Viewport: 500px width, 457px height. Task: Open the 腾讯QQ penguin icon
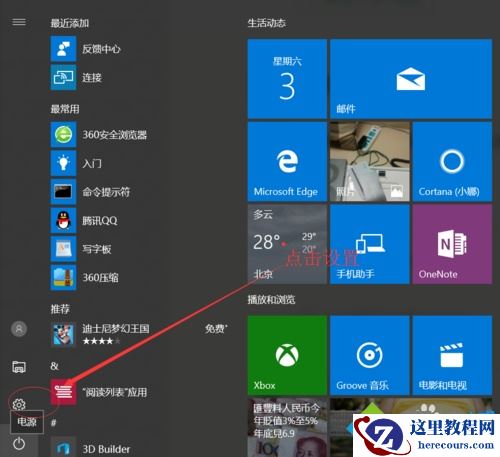(63, 220)
